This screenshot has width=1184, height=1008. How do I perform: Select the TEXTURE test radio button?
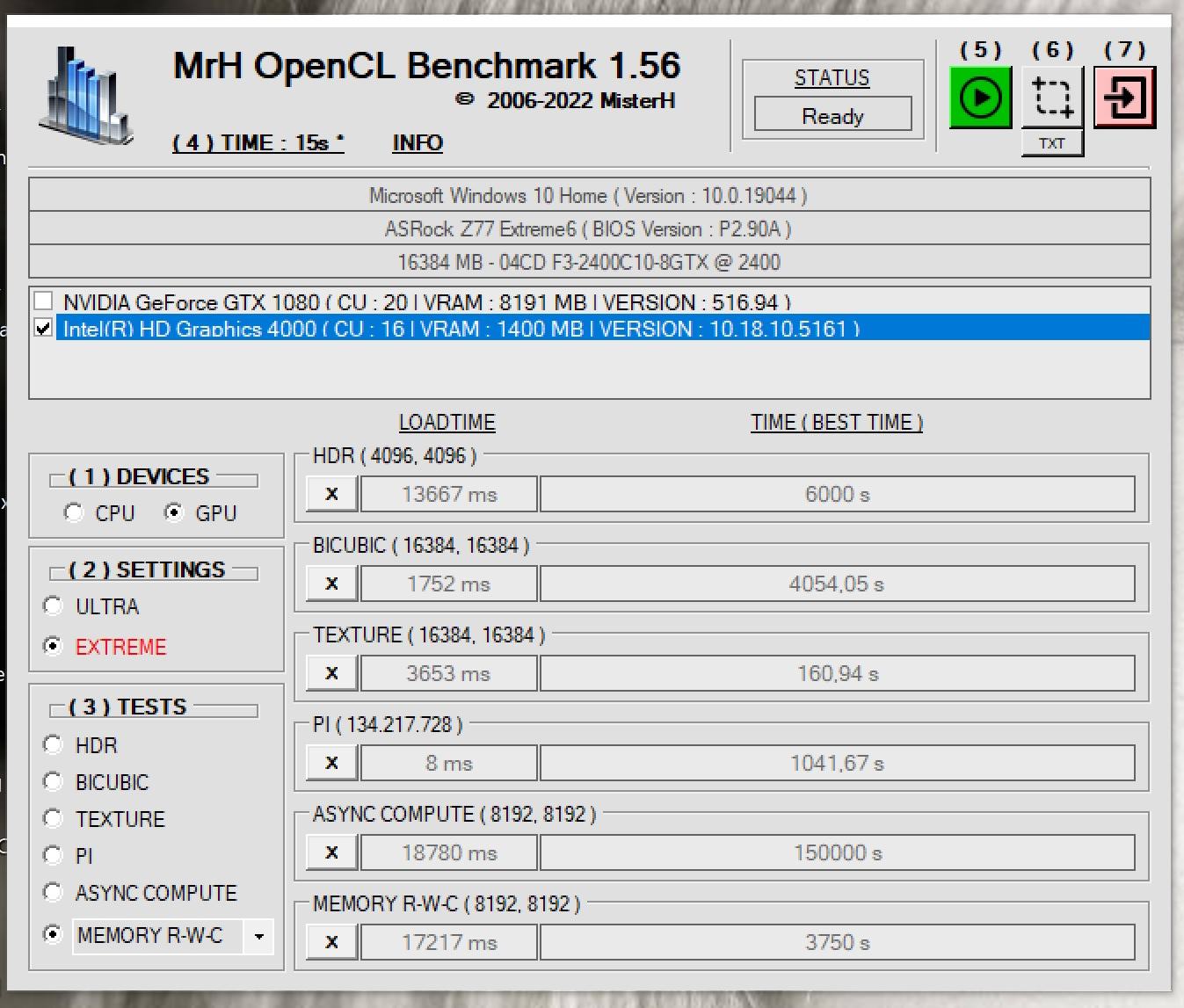pyautogui.click(x=53, y=819)
